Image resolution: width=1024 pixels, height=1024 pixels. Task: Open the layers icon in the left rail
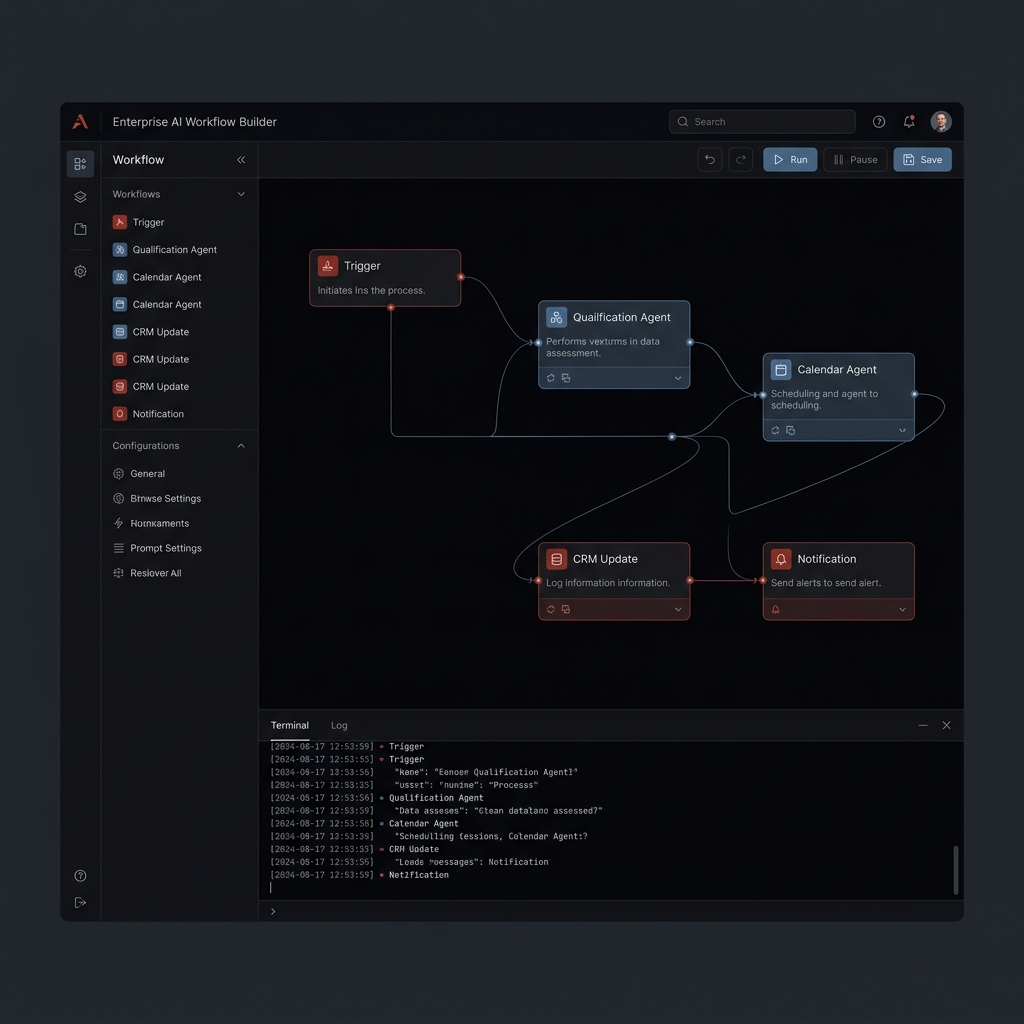coord(79,196)
